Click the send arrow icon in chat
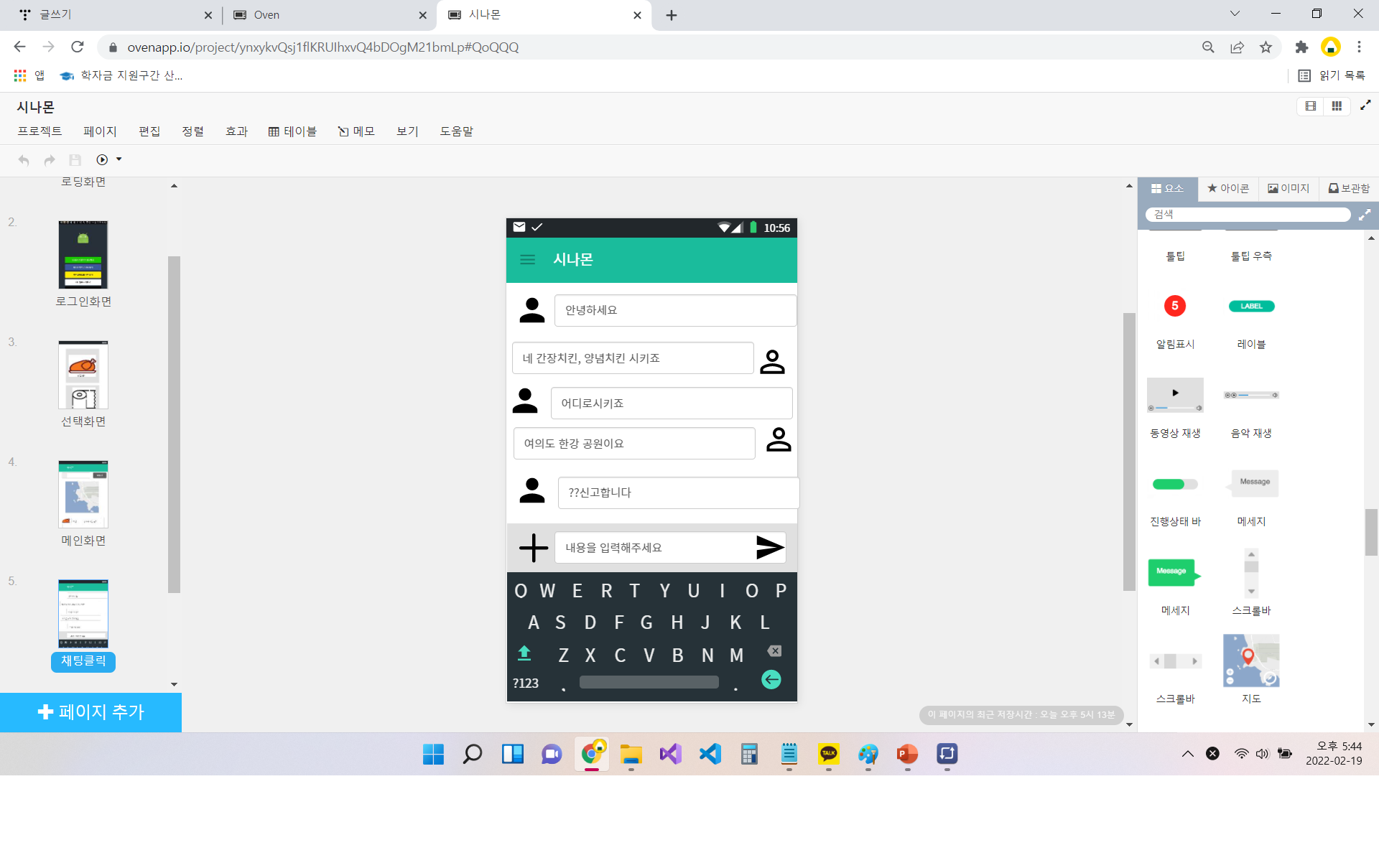The width and height of the screenshot is (1379, 868). point(769,547)
